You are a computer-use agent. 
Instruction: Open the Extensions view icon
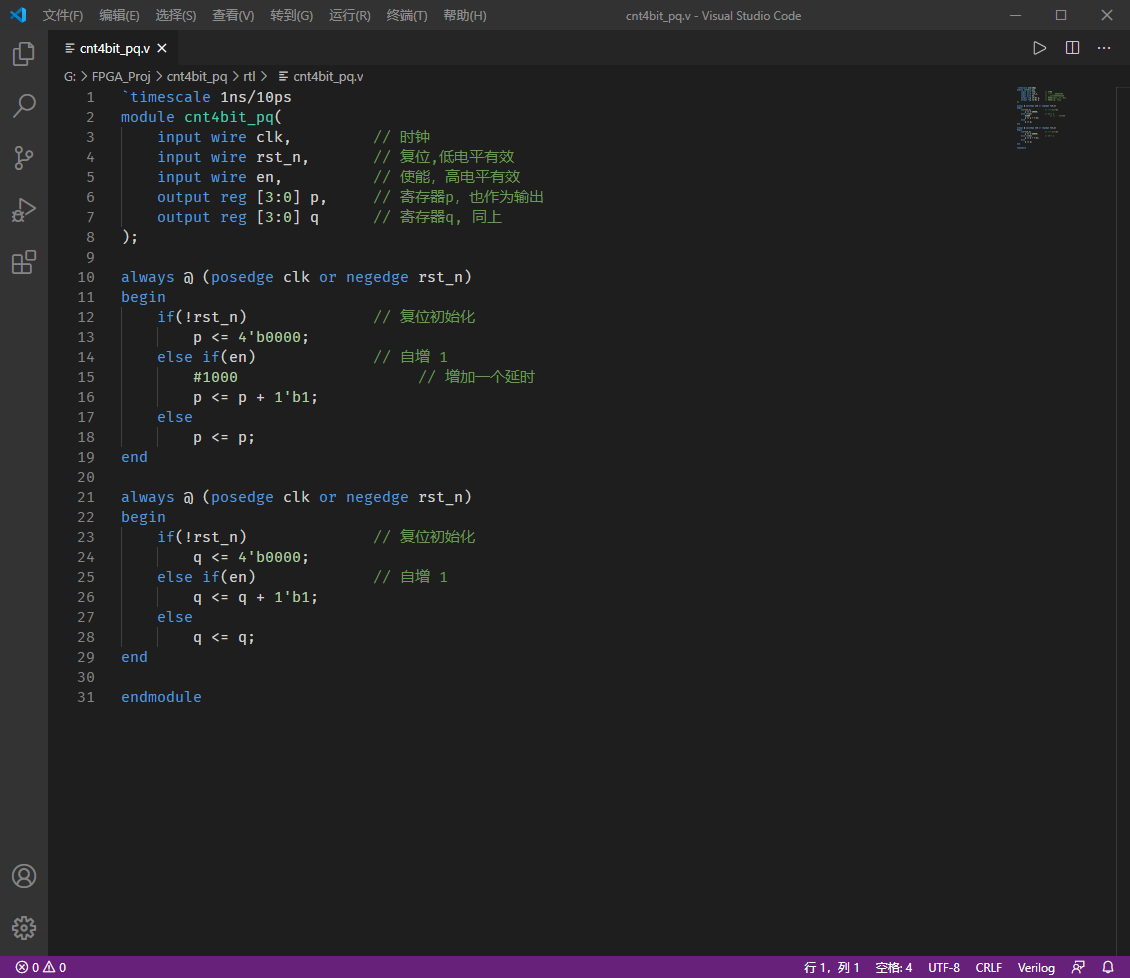24,263
